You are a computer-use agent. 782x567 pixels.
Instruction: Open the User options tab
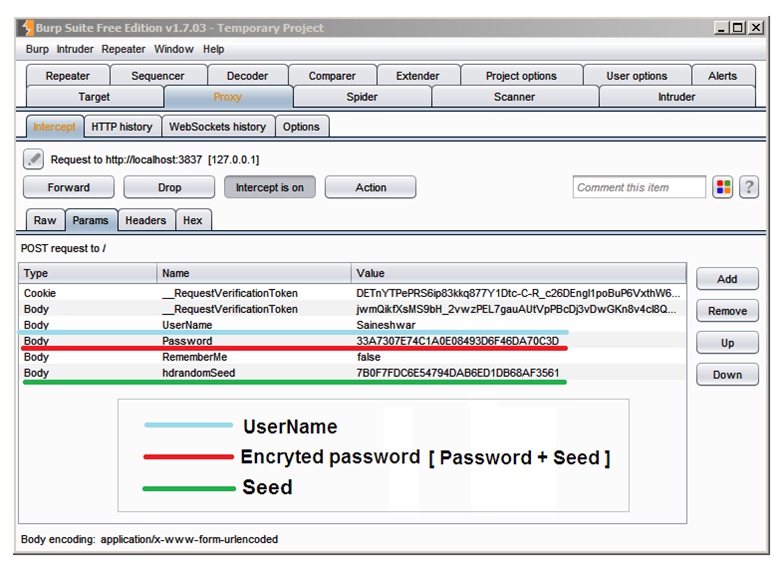637,76
